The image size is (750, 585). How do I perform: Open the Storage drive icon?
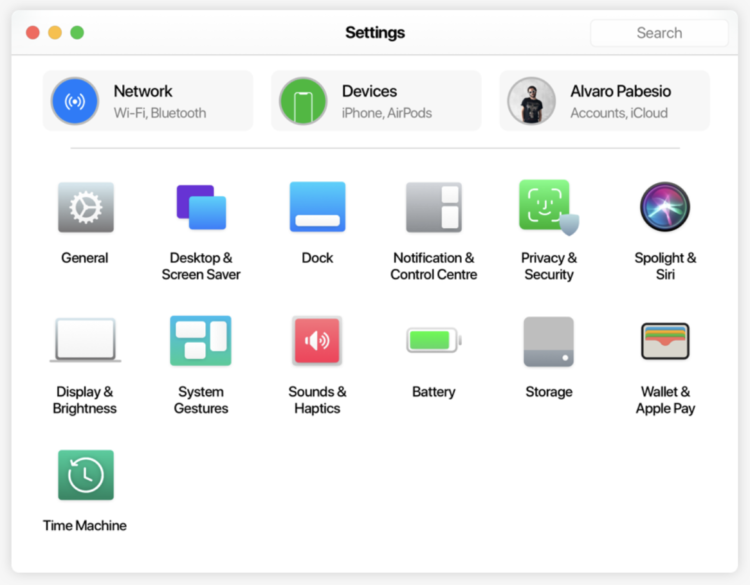549,342
